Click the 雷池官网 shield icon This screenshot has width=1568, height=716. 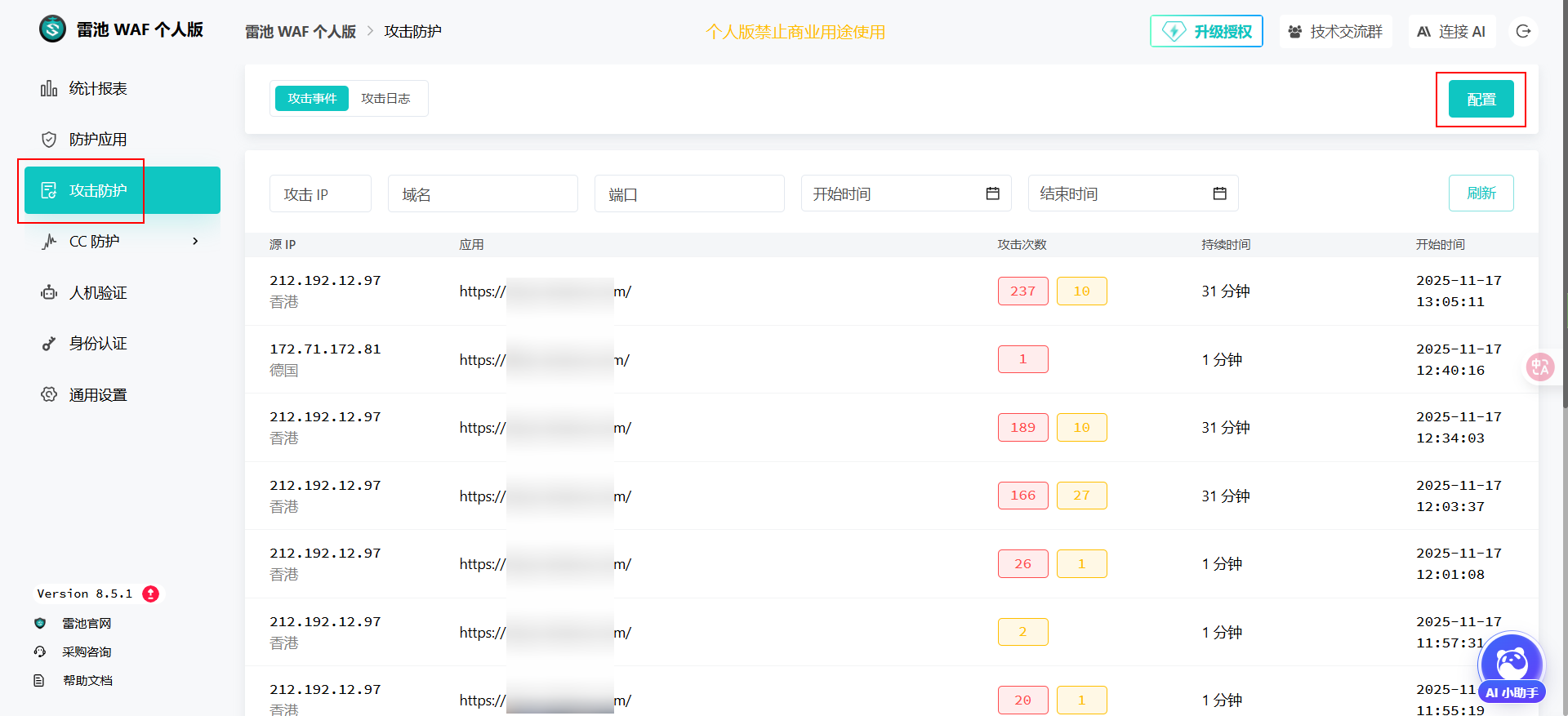pyautogui.click(x=40, y=623)
